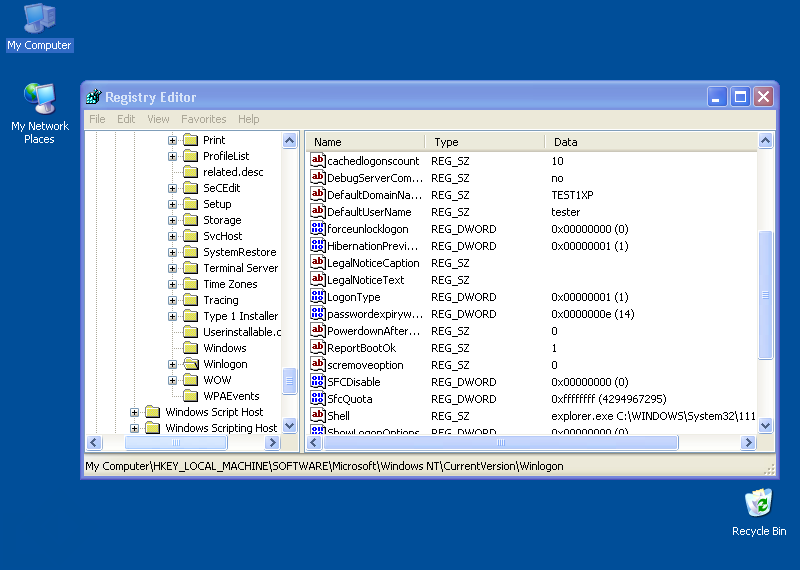Expand the Windows Script Host key
Screen dimensions: 800x570
tap(134, 412)
